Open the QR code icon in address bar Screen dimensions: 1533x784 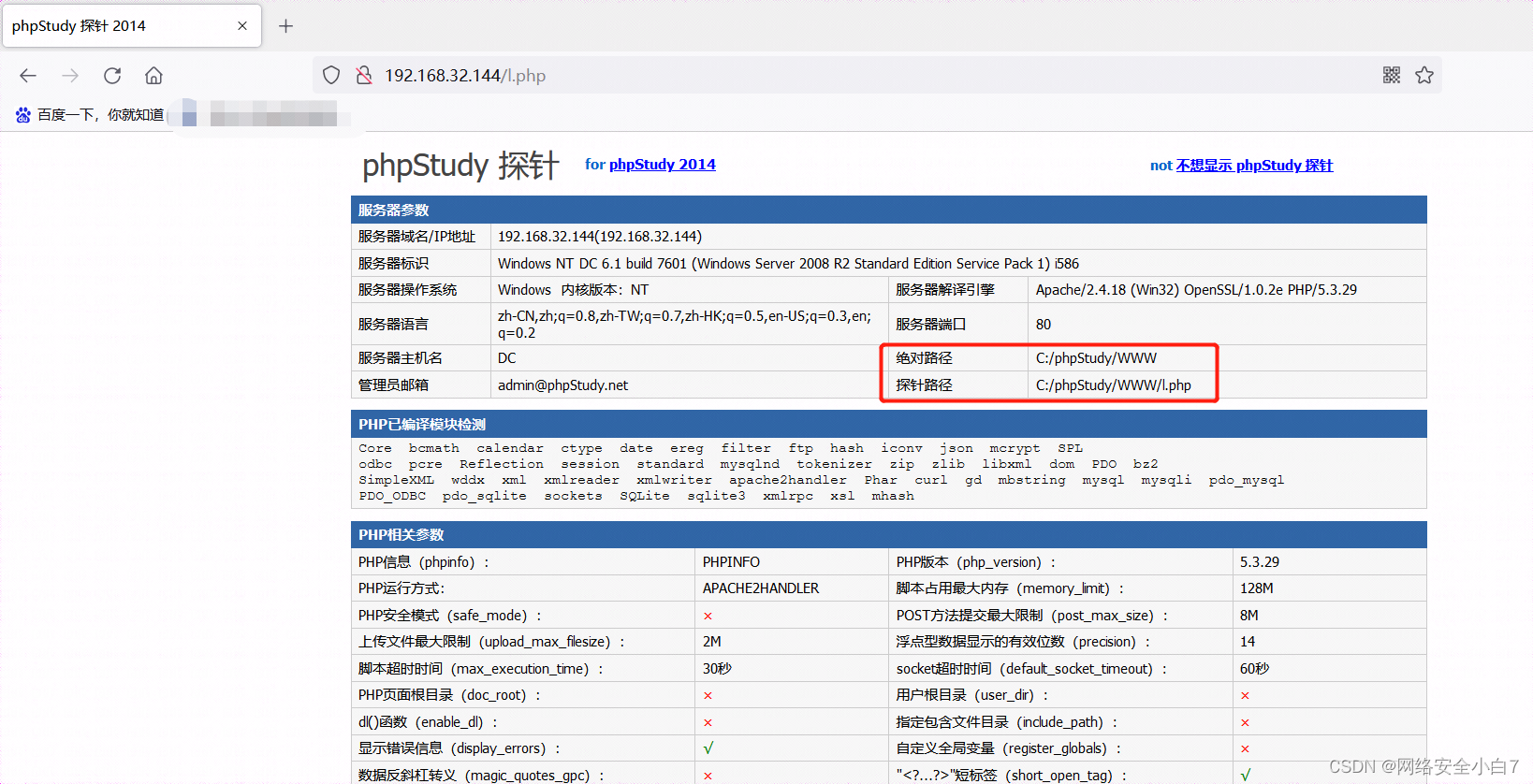pos(1392,75)
